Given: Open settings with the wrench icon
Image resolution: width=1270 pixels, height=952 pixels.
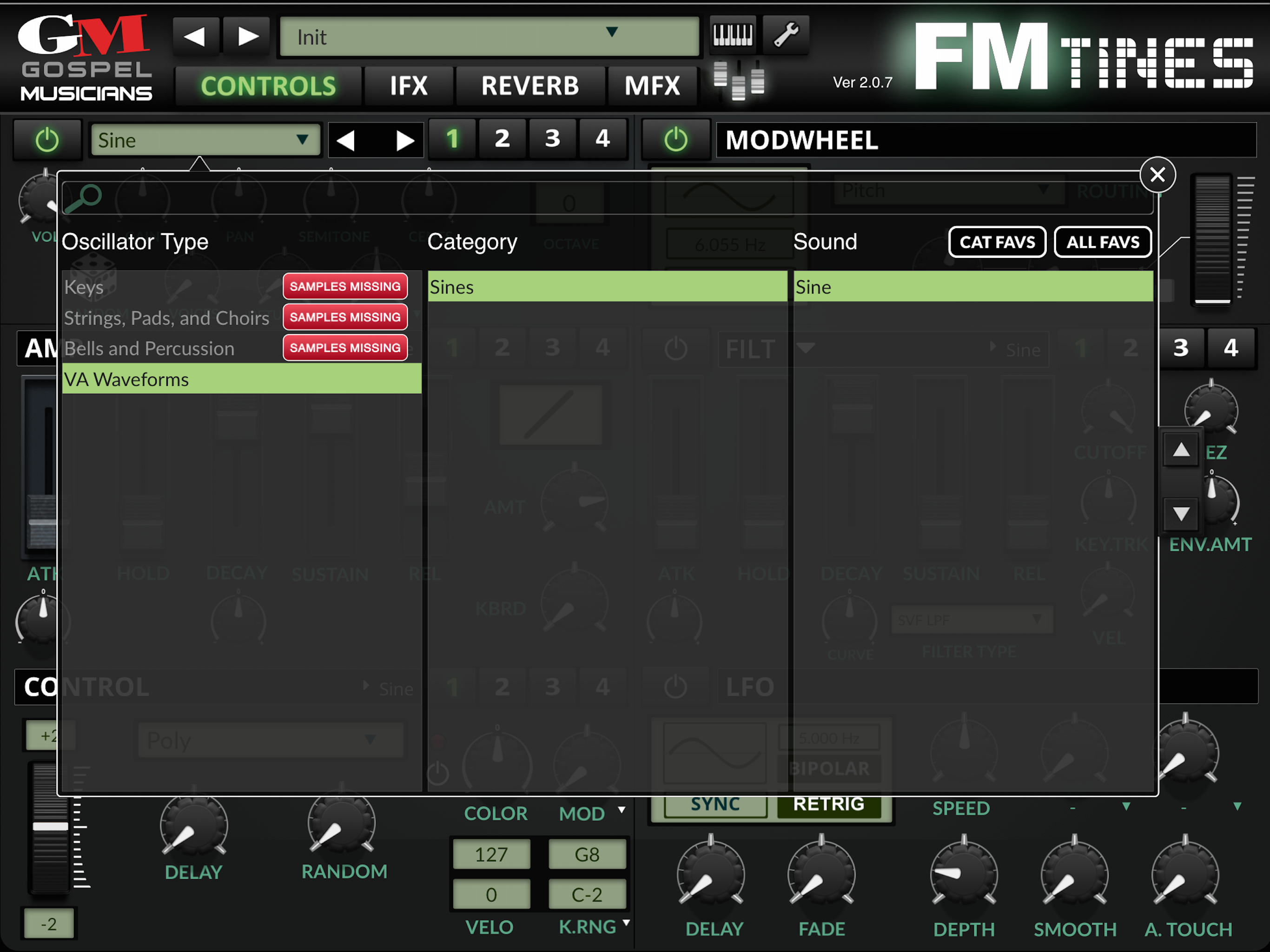Looking at the screenshot, I should pos(786,34).
